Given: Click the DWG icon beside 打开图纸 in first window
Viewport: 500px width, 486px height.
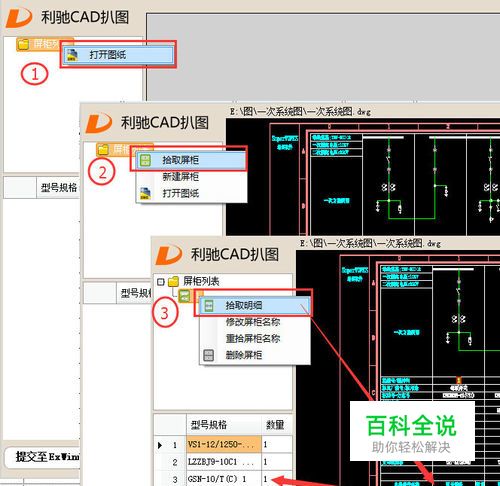Looking at the screenshot, I should pyautogui.click(x=72, y=55).
